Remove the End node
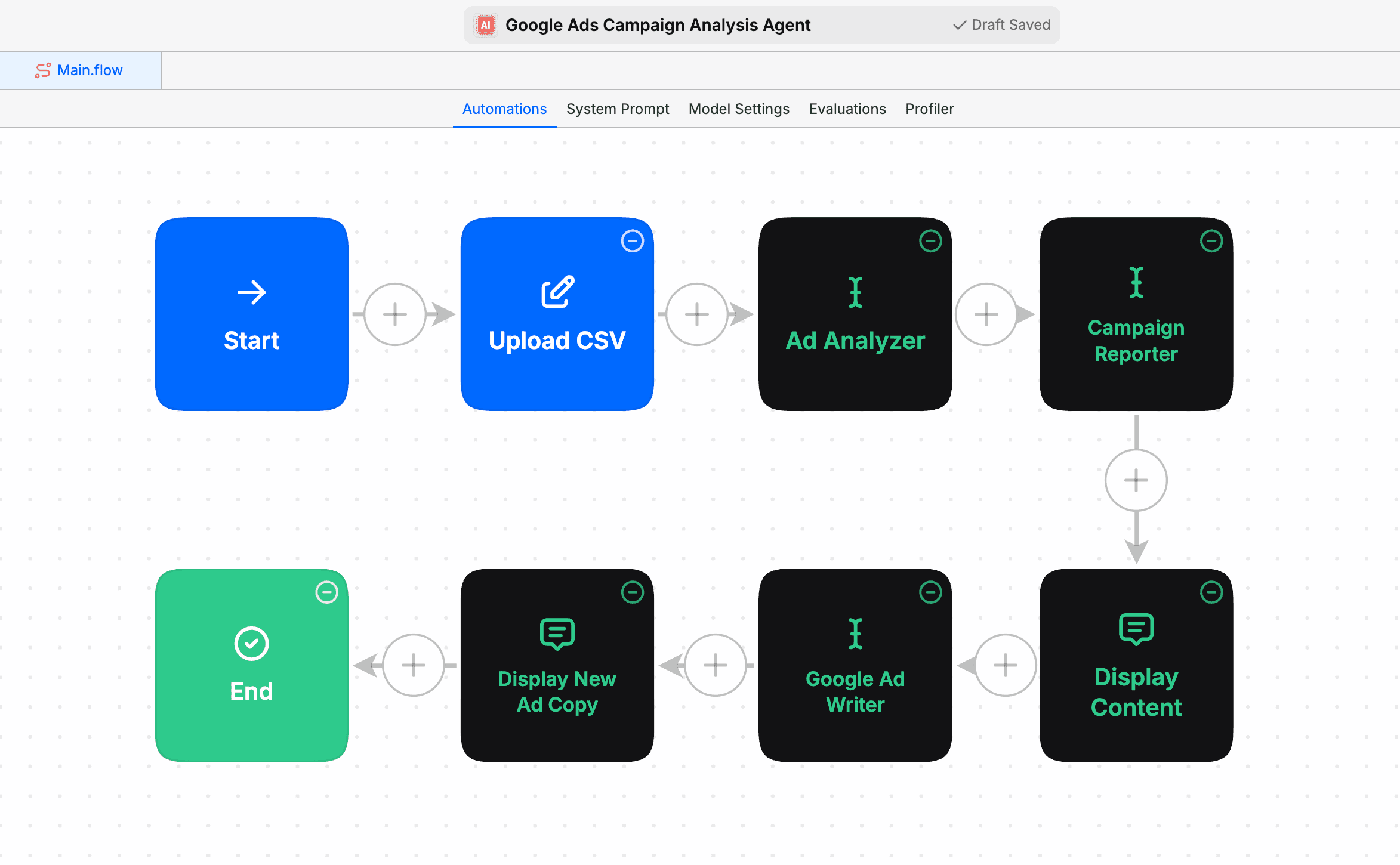 327,592
